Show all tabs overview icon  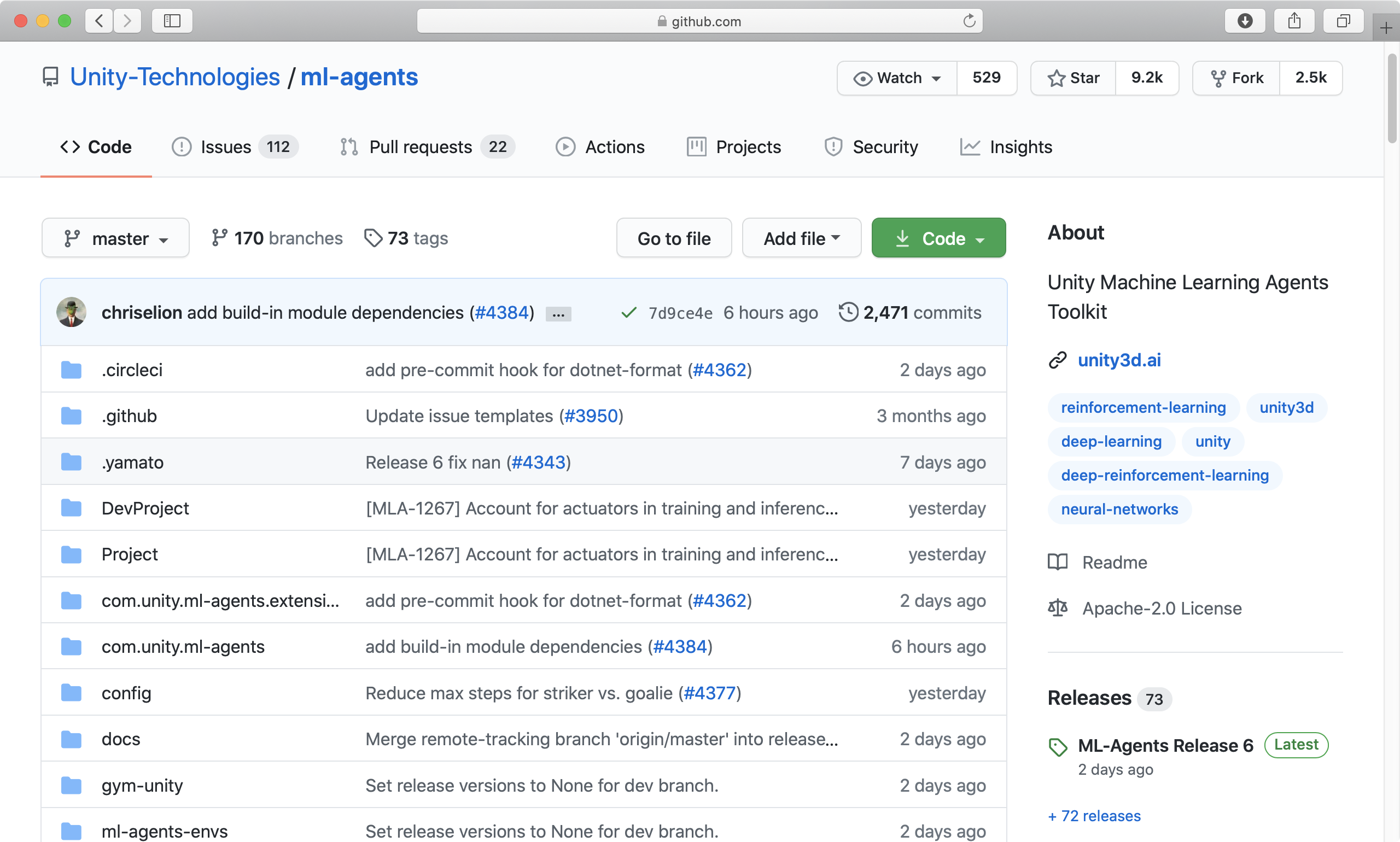click(1343, 21)
